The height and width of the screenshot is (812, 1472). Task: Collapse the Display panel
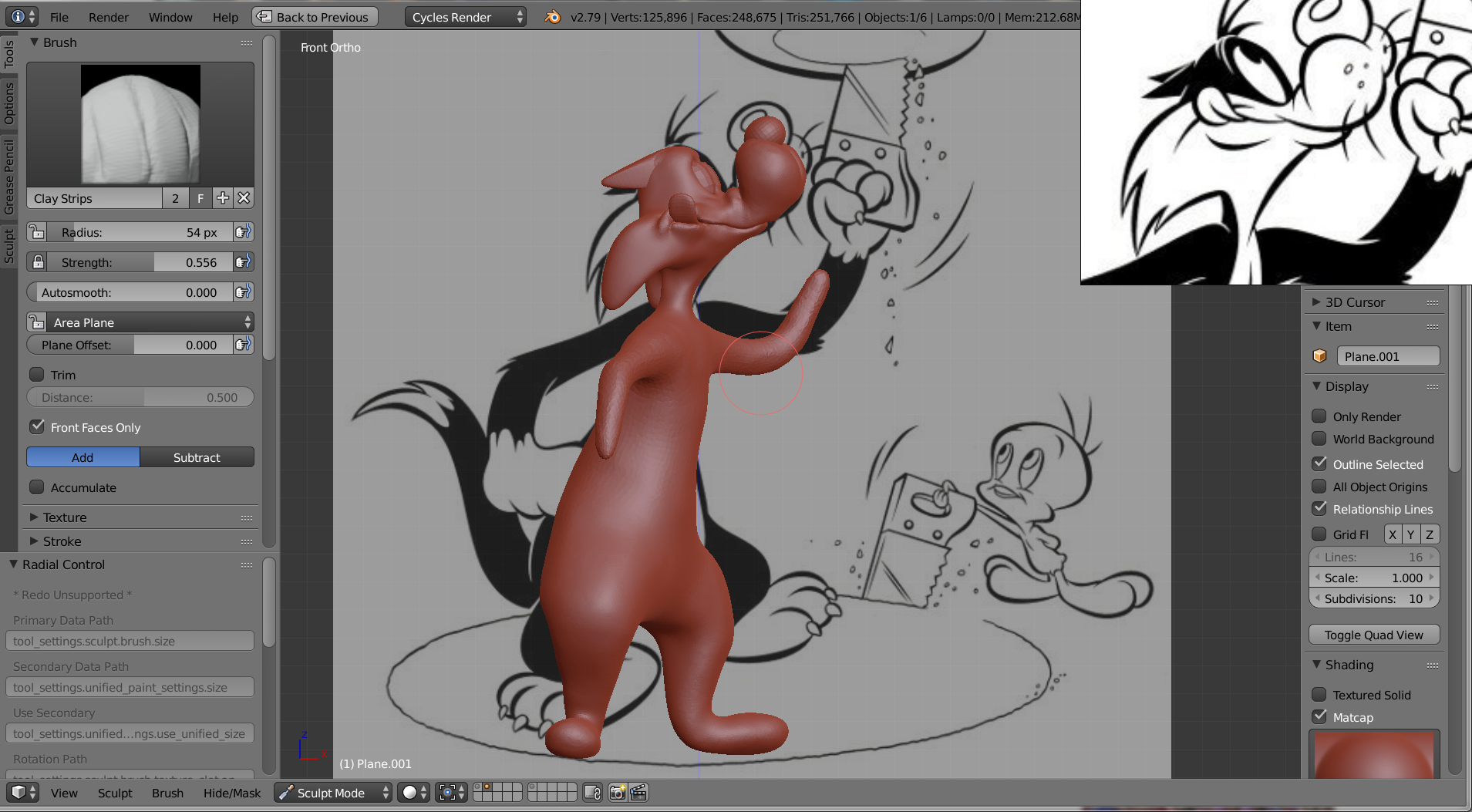(x=1316, y=386)
